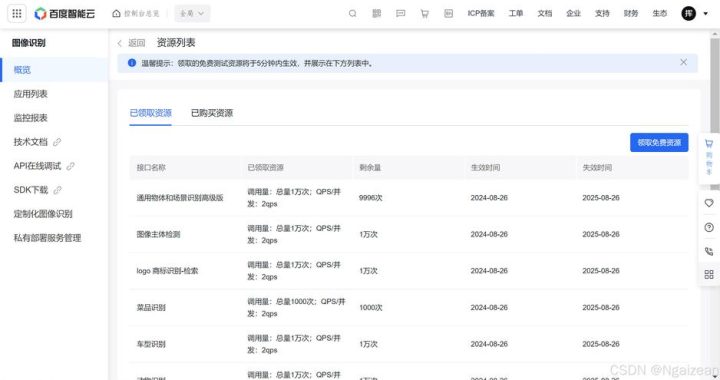Click the header icon left of ICP备案
The width and height of the screenshot is (720, 380).
click(448, 13)
